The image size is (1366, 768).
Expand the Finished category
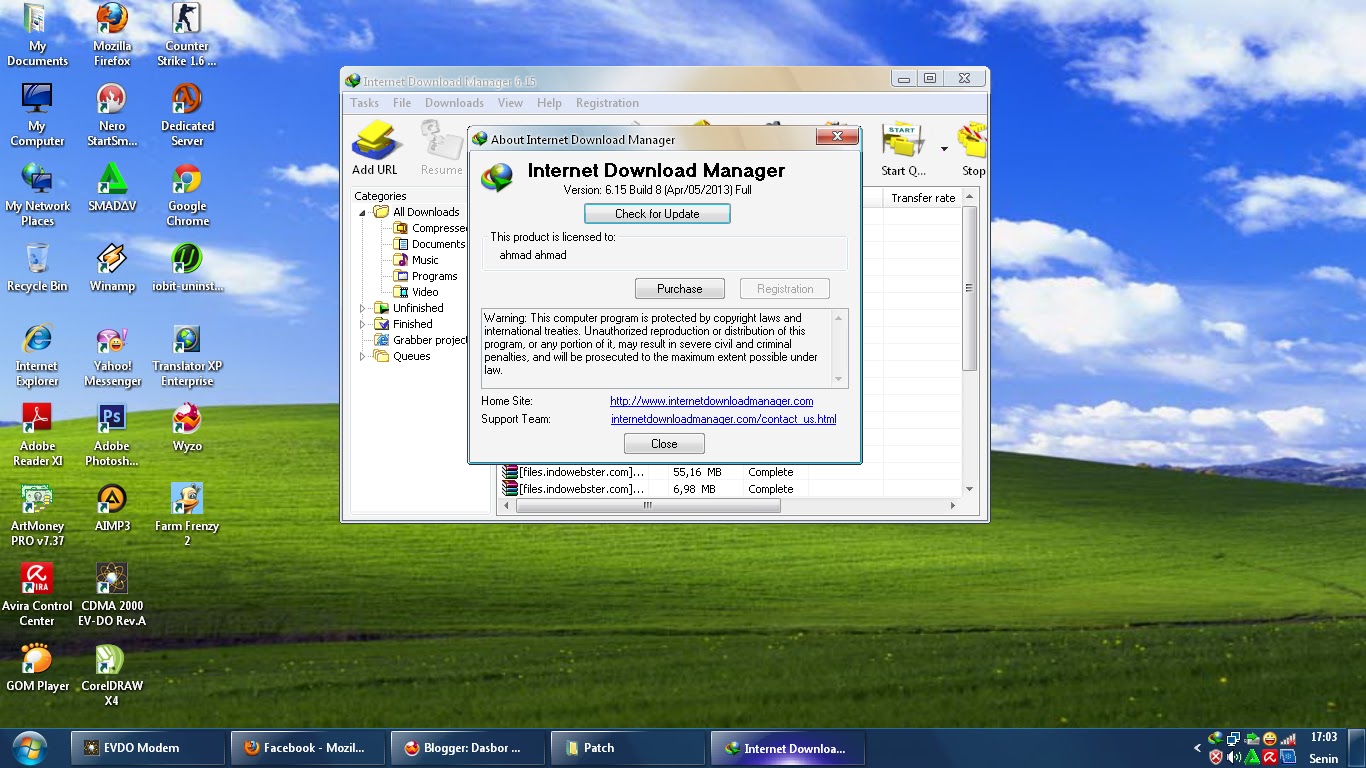pos(363,324)
